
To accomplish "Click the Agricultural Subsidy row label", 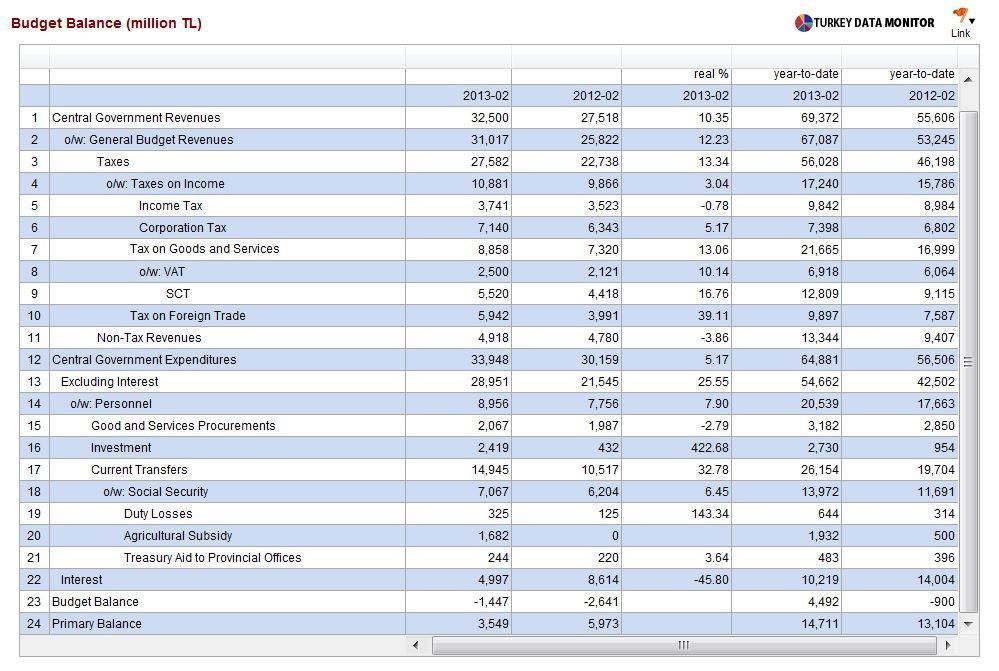I will (x=178, y=536).
